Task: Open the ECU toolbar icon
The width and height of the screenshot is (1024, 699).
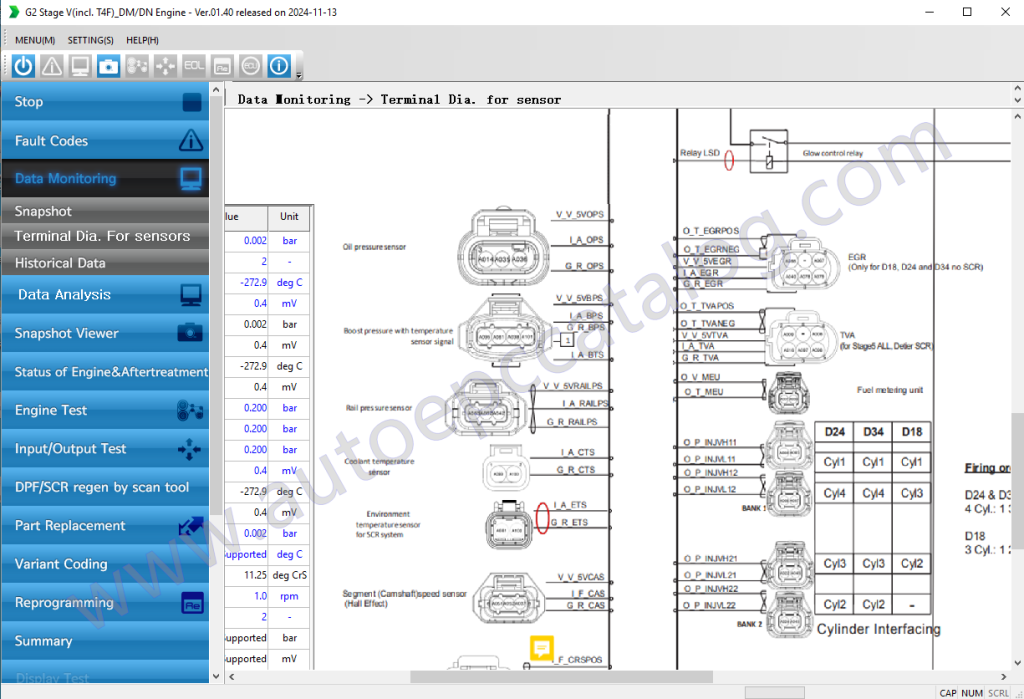Action: [x=251, y=66]
